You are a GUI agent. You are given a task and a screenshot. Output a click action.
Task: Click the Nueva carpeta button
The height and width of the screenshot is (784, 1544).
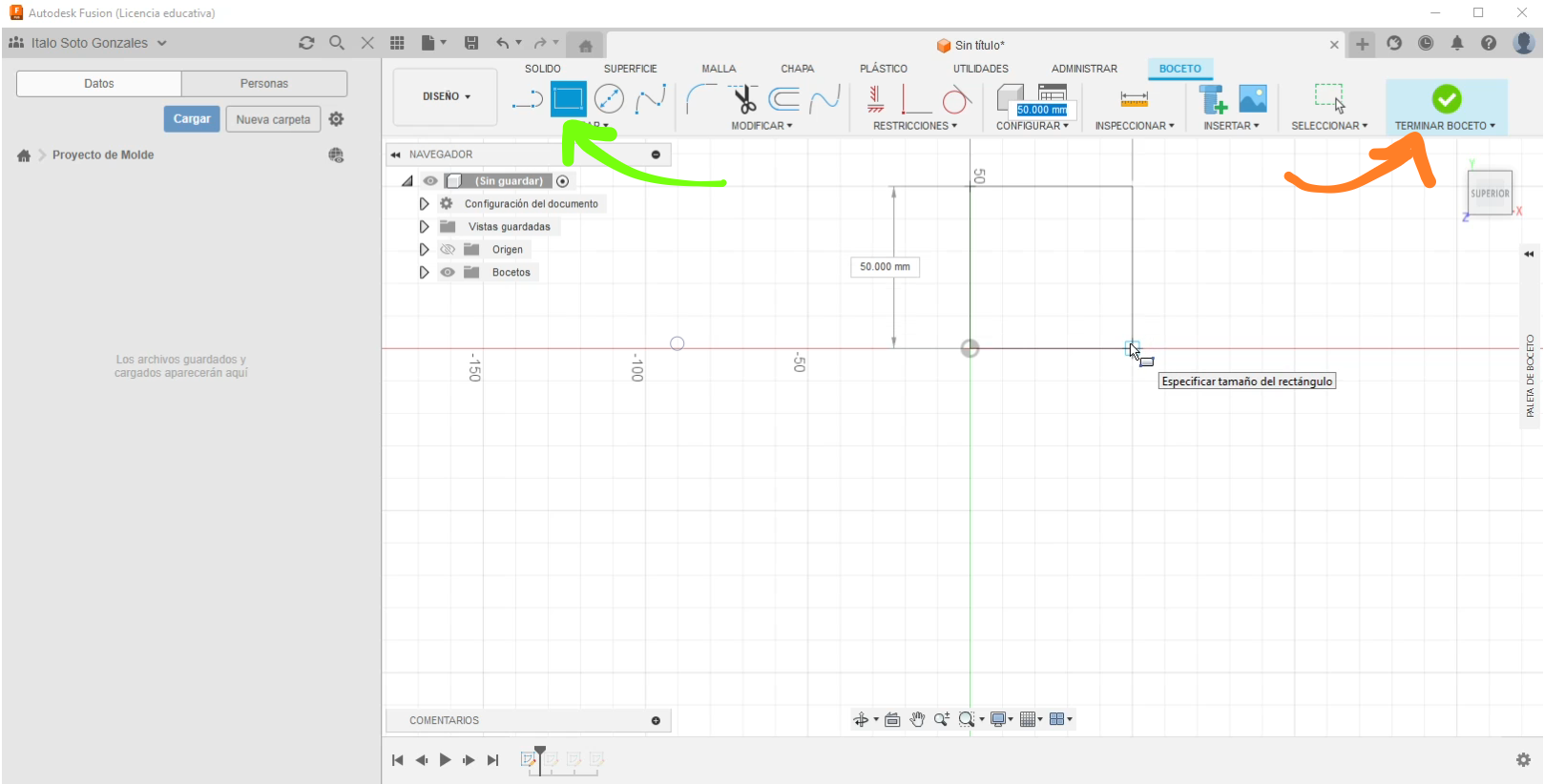coord(273,119)
